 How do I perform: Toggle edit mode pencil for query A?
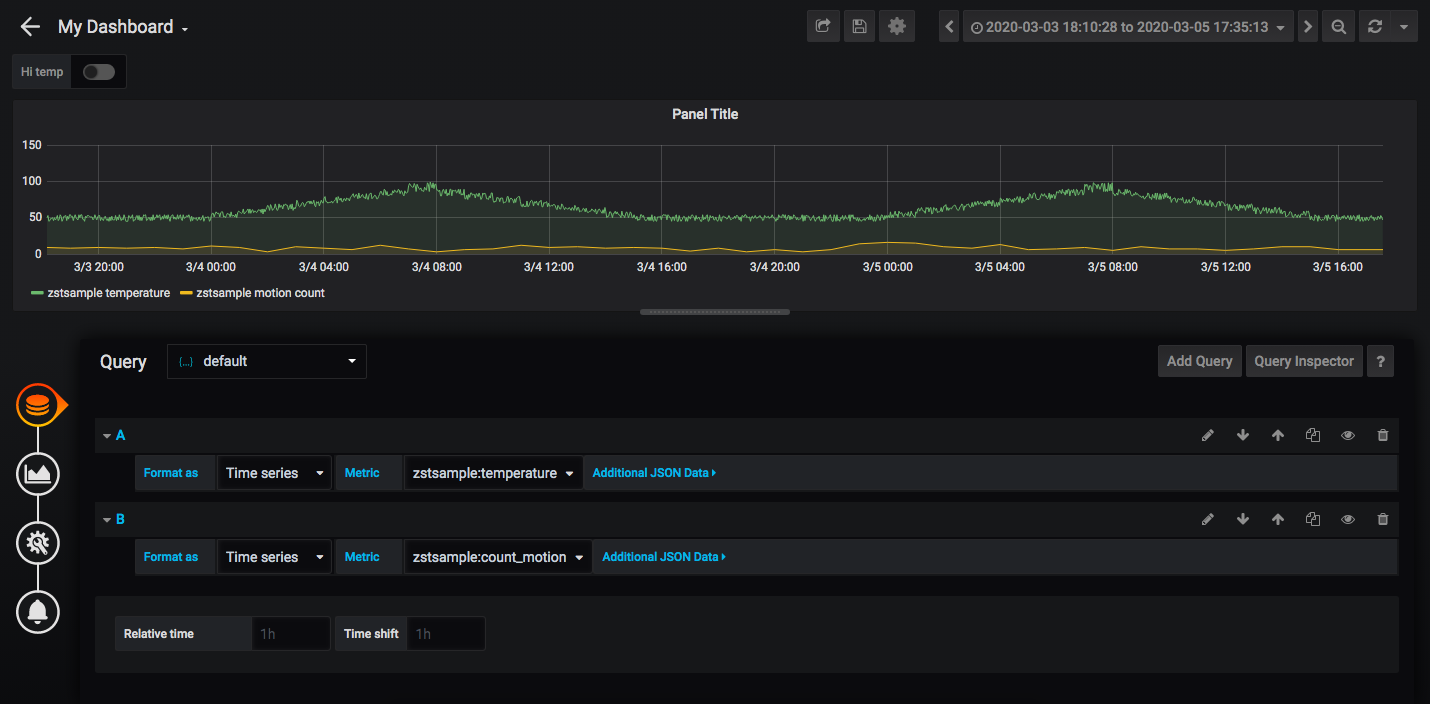[x=1208, y=435]
